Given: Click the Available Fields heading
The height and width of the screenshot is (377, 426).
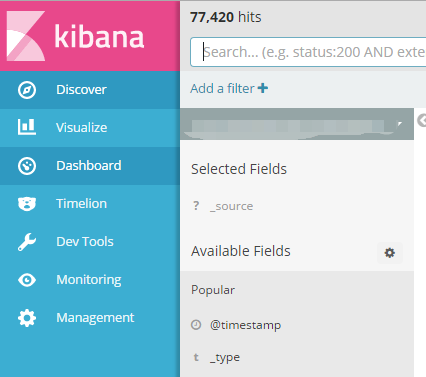Looking at the screenshot, I should point(241,251).
